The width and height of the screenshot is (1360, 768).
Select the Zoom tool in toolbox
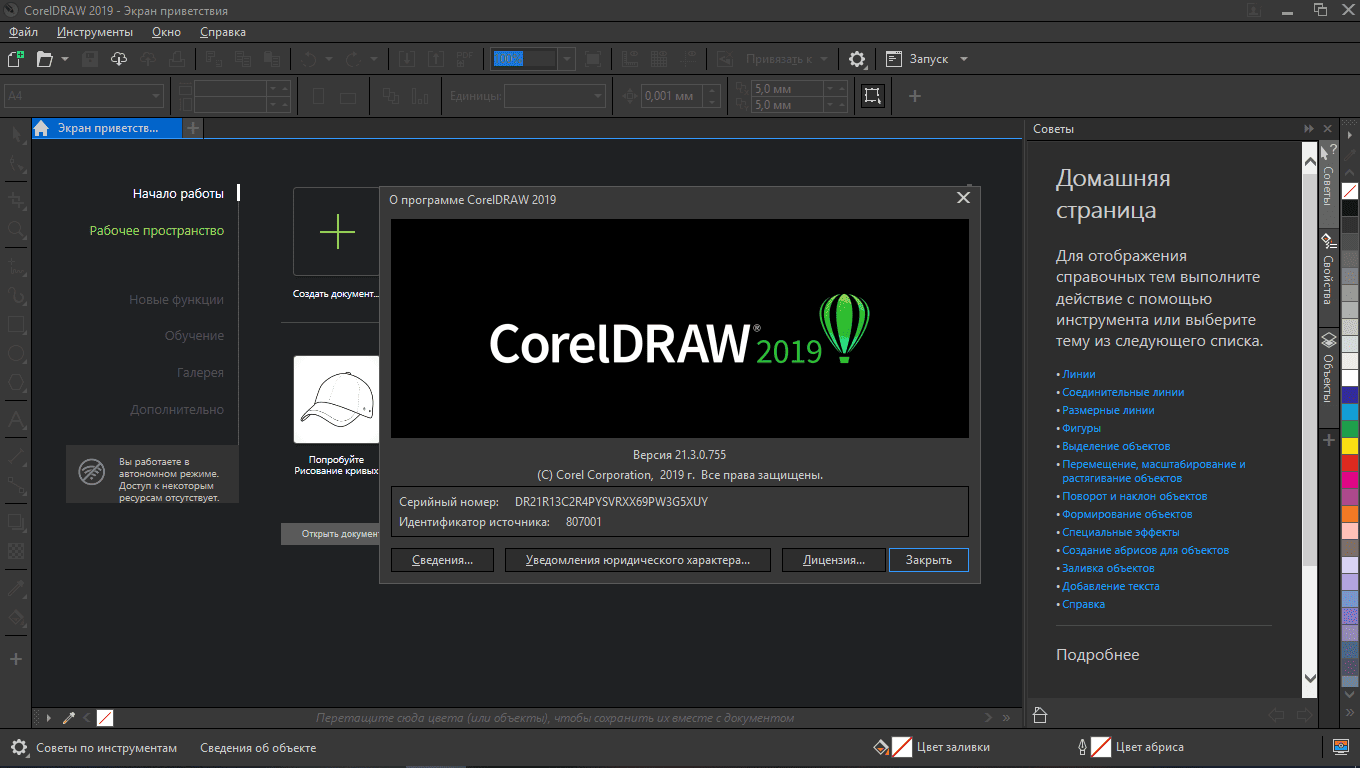tap(16, 231)
